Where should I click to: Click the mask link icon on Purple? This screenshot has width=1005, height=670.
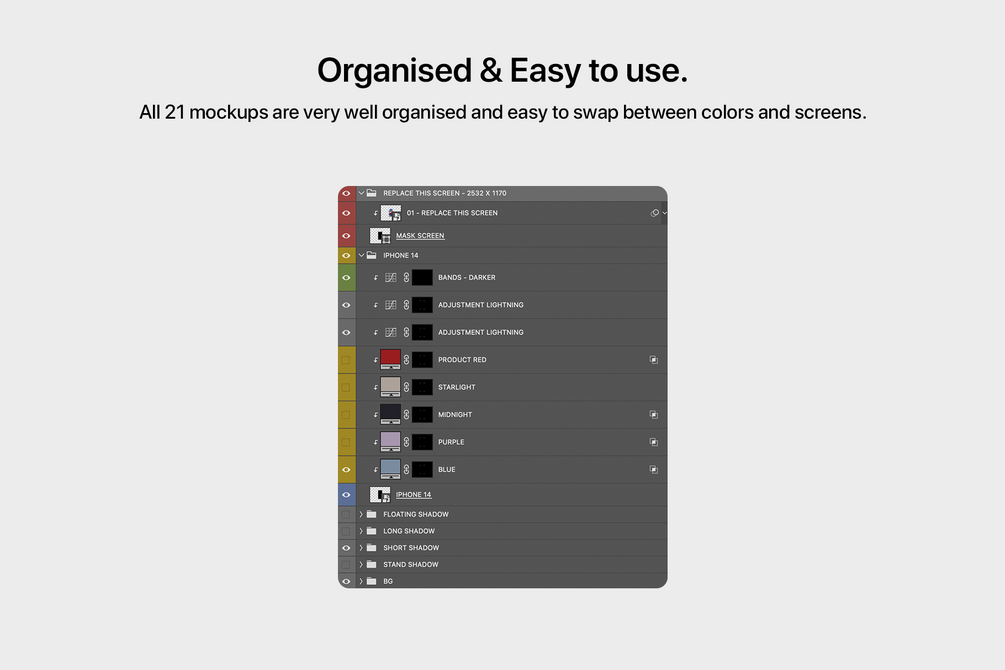(x=406, y=442)
